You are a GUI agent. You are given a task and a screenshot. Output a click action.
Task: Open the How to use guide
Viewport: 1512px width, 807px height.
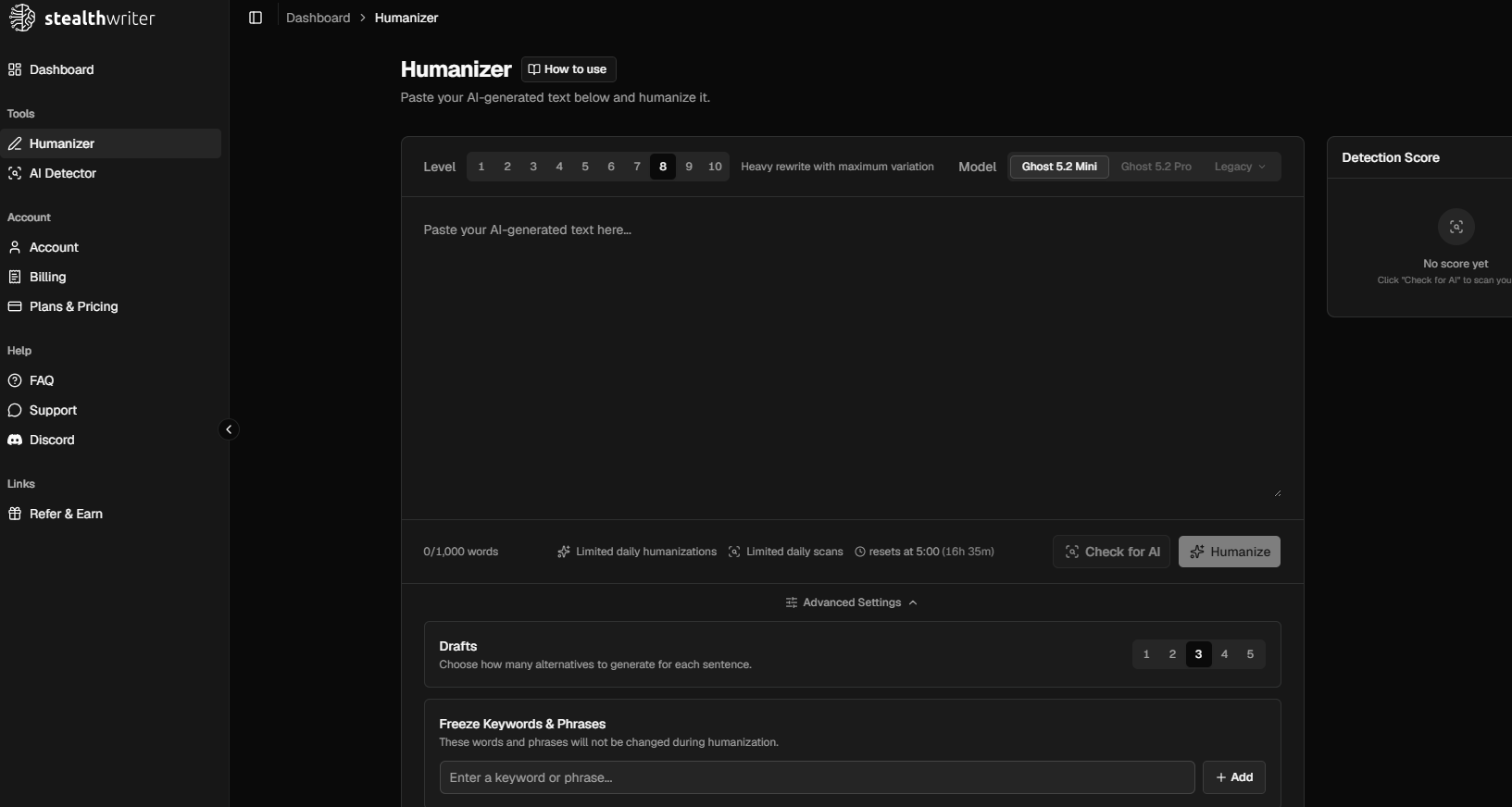[x=569, y=69]
